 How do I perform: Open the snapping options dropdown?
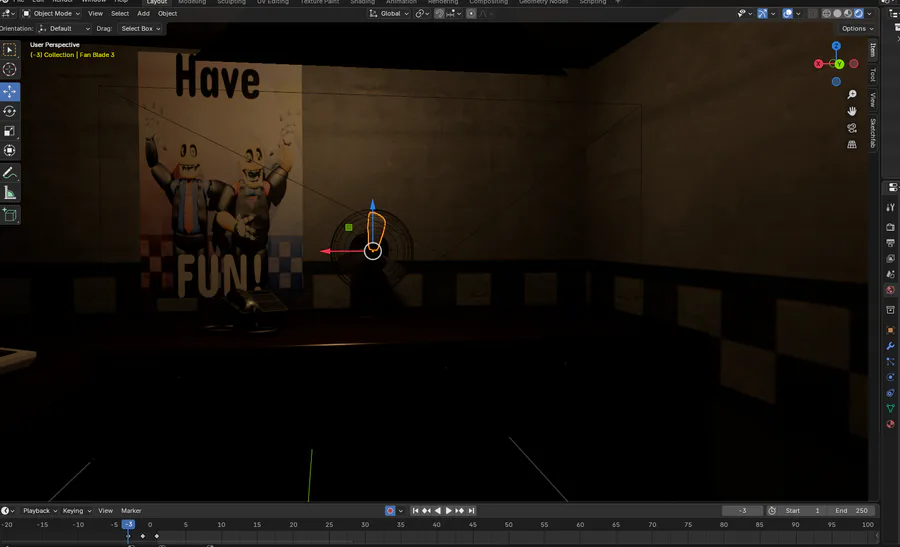(453, 13)
